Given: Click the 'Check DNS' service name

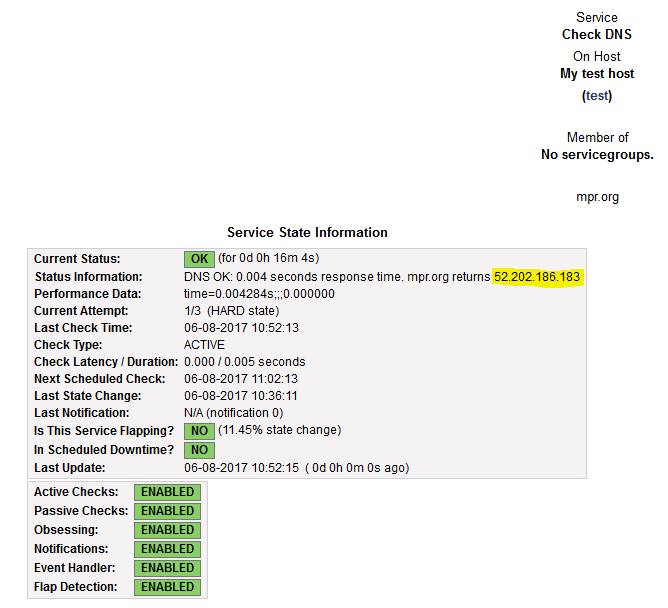Looking at the screenshot, I should (597, 35).
